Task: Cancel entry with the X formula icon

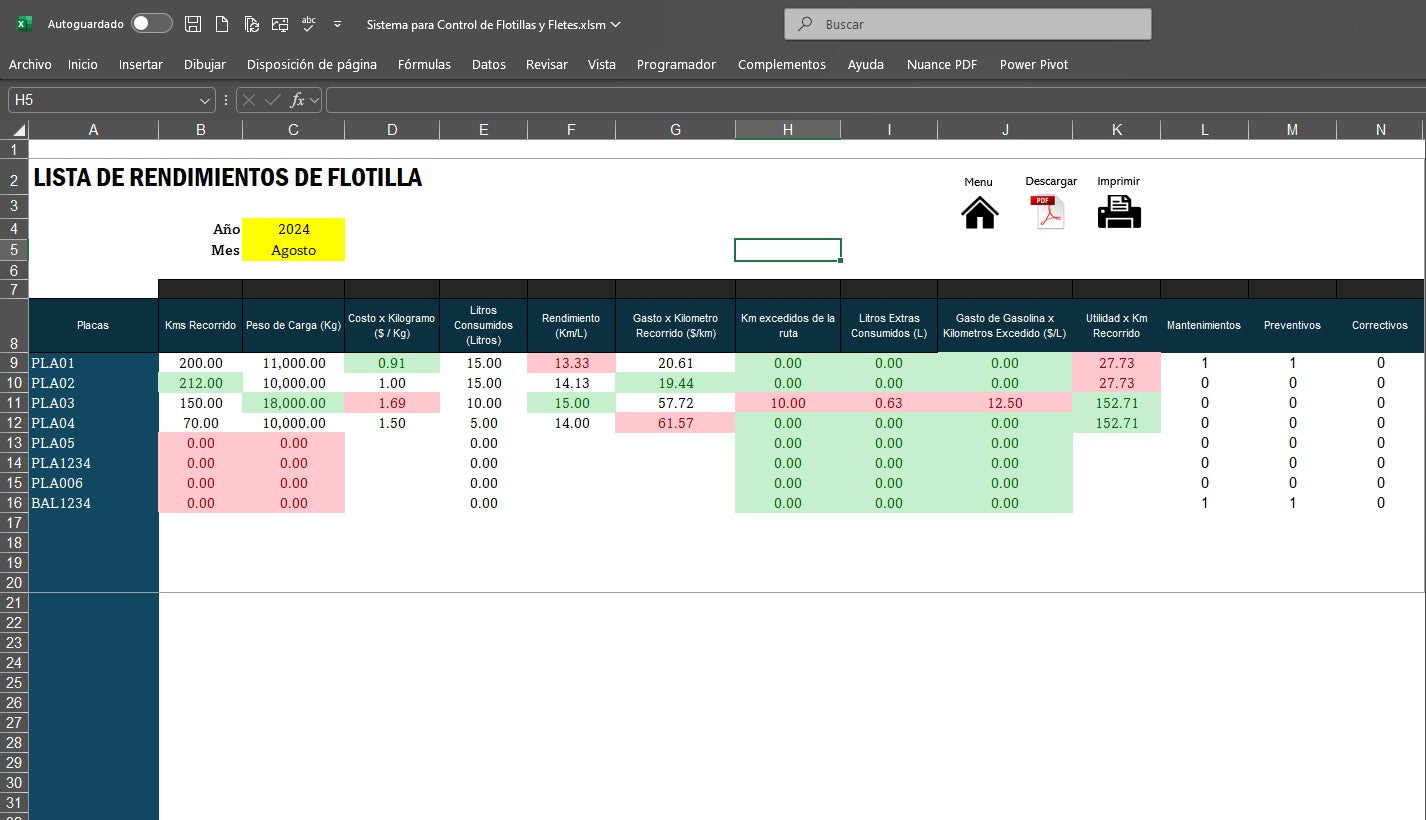Action: pos(248,99)
